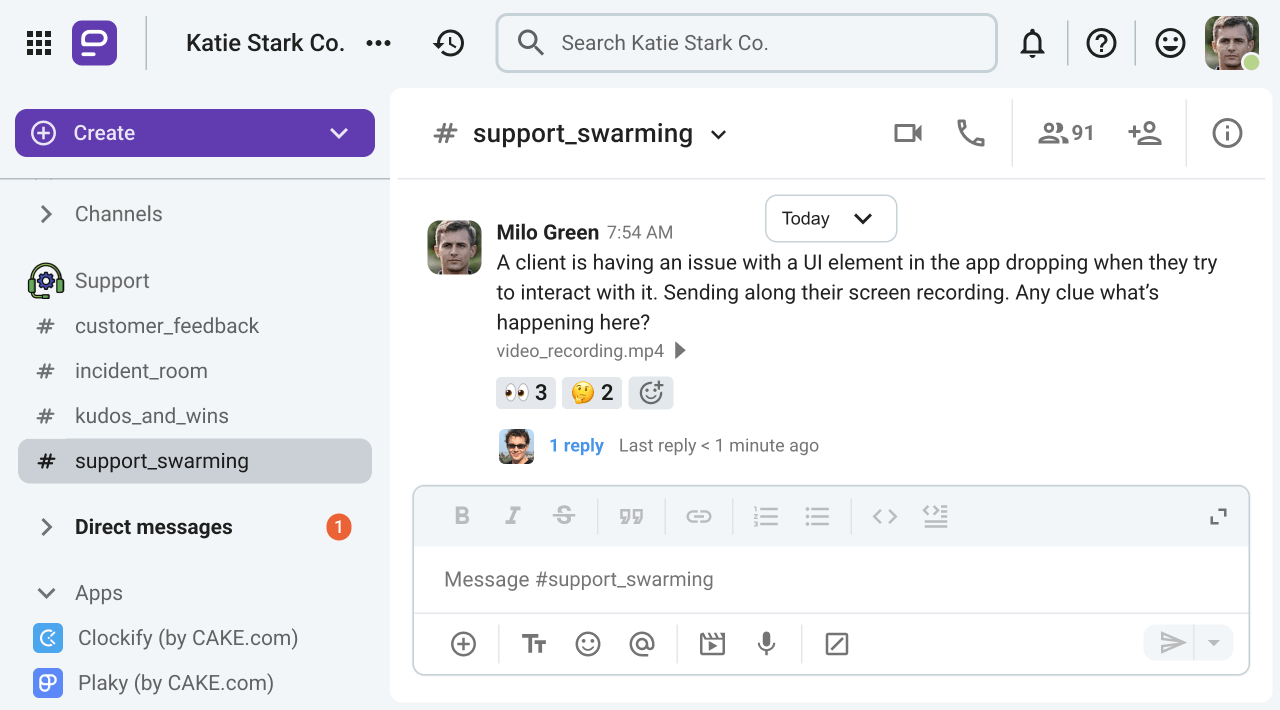Screen dimensions: 1280x710
Task: Open workspace options via the ellipsis menu
Action: [378, 42]
